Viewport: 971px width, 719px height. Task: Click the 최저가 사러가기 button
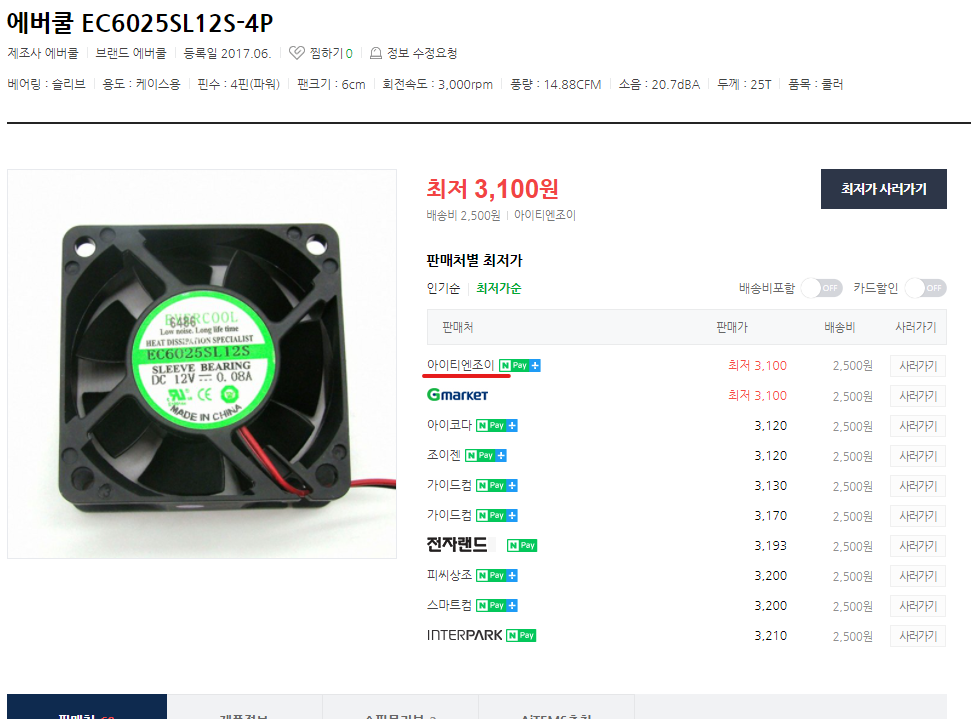(x=884, y=189)
